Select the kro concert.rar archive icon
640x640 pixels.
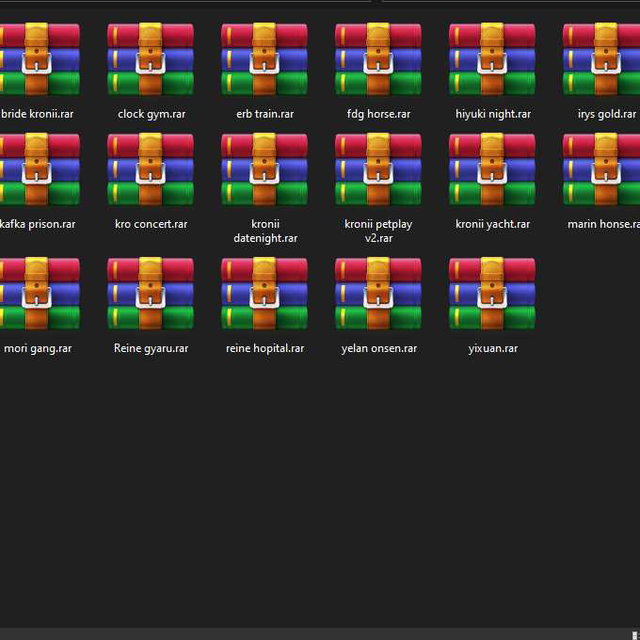[x=151, y=169]
